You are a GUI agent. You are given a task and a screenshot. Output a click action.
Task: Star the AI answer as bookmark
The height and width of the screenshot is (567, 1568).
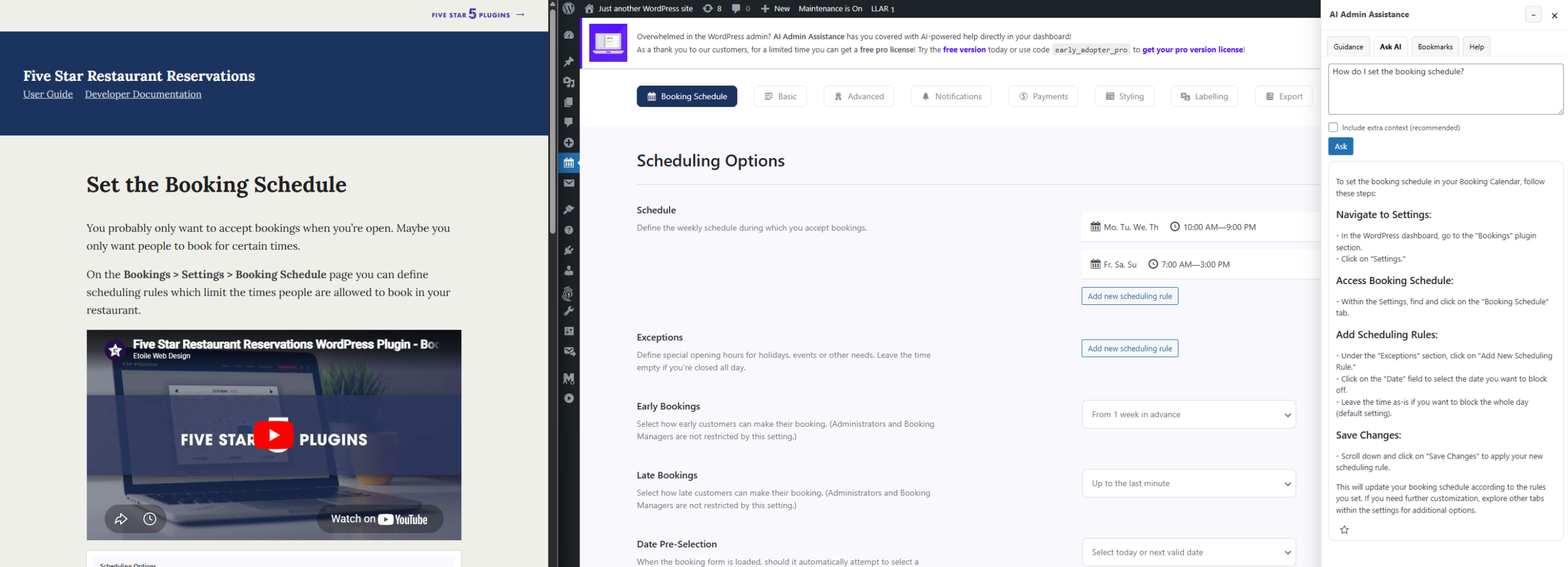[1344, 530]
